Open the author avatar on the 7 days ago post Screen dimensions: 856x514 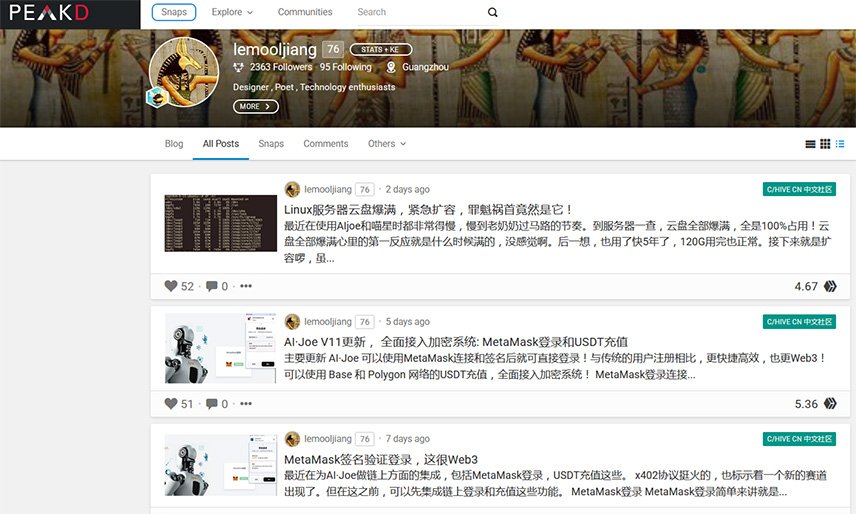292,439
